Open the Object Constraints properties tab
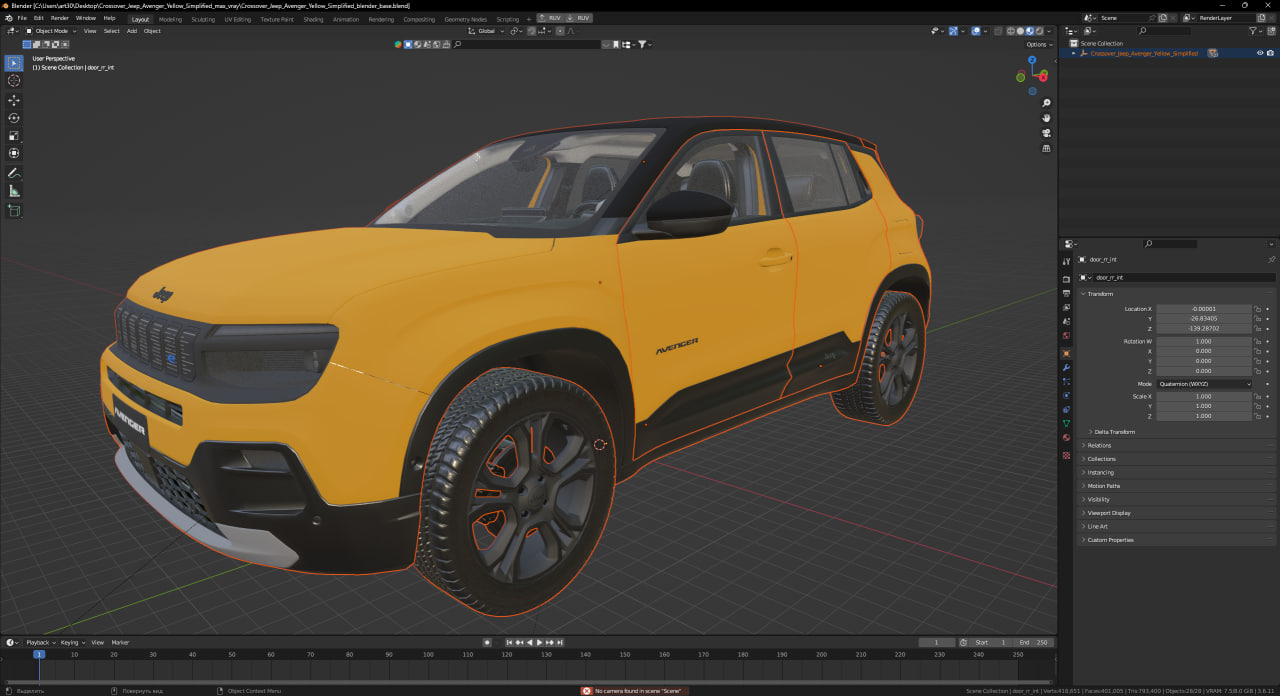 [x=1066, y=409]
